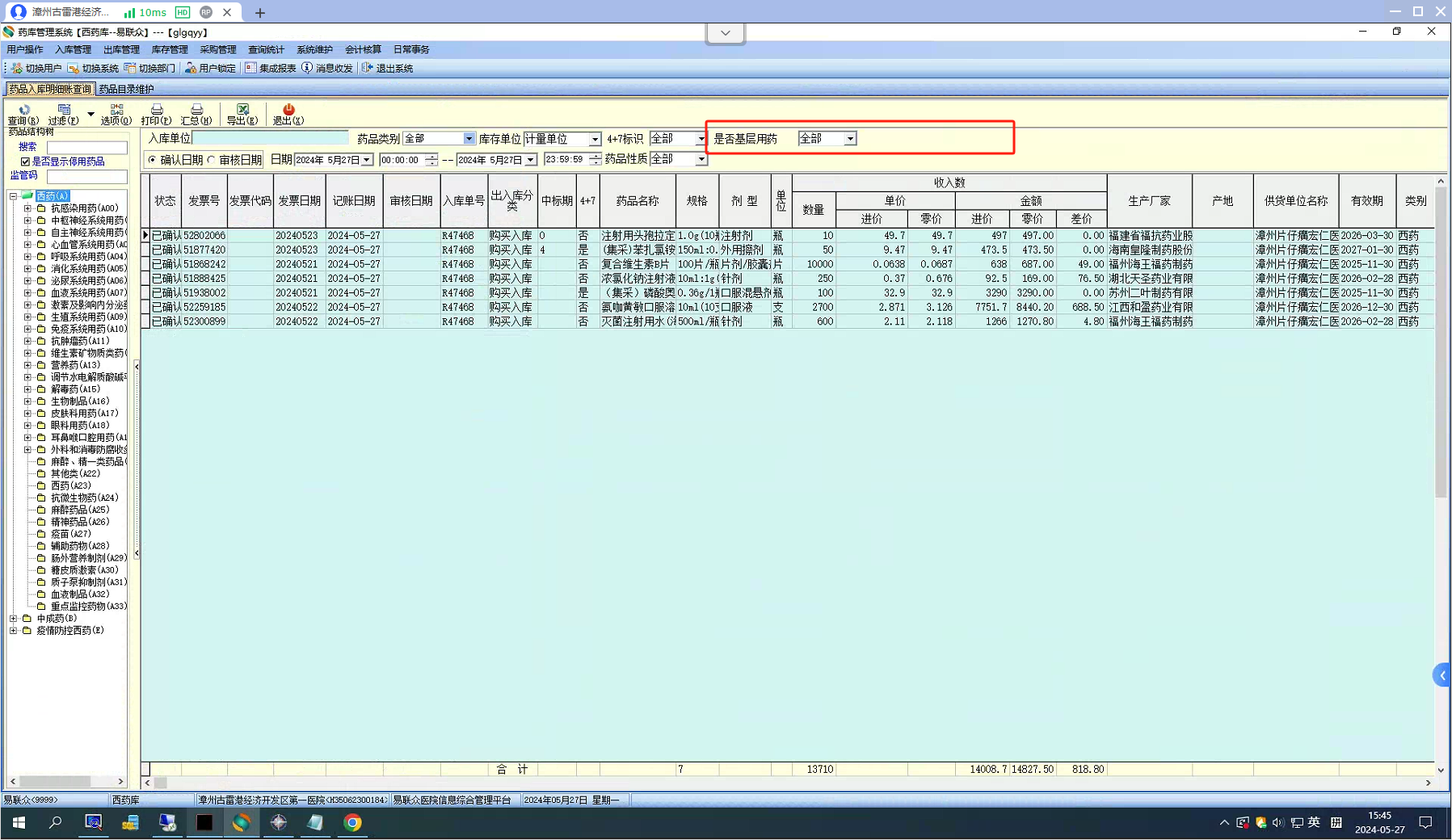Open taskbar search icon
The image size is (1452, 840).
pos(55,822)
